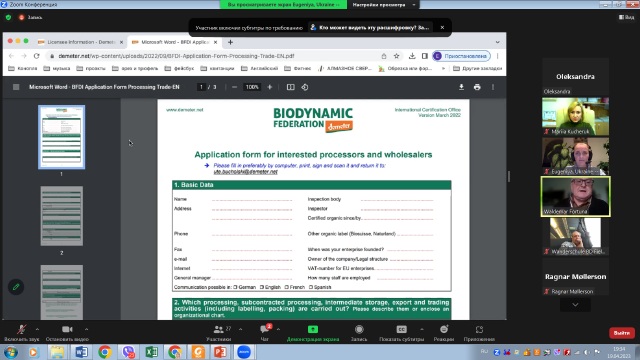The width and height of the screenshot is (640, 360).
Task: Click CC Show Subtitles icon
Action: tap(402, 329)
